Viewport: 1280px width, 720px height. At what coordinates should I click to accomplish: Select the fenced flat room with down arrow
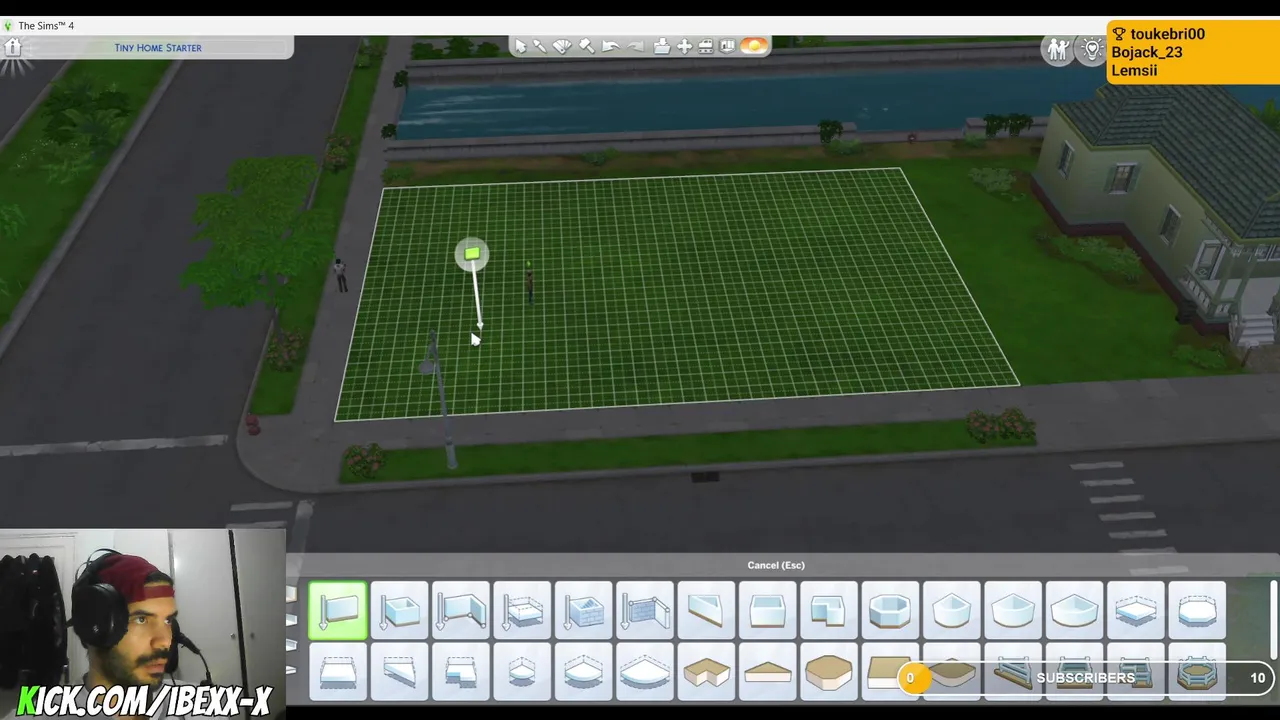pos(522,610)
